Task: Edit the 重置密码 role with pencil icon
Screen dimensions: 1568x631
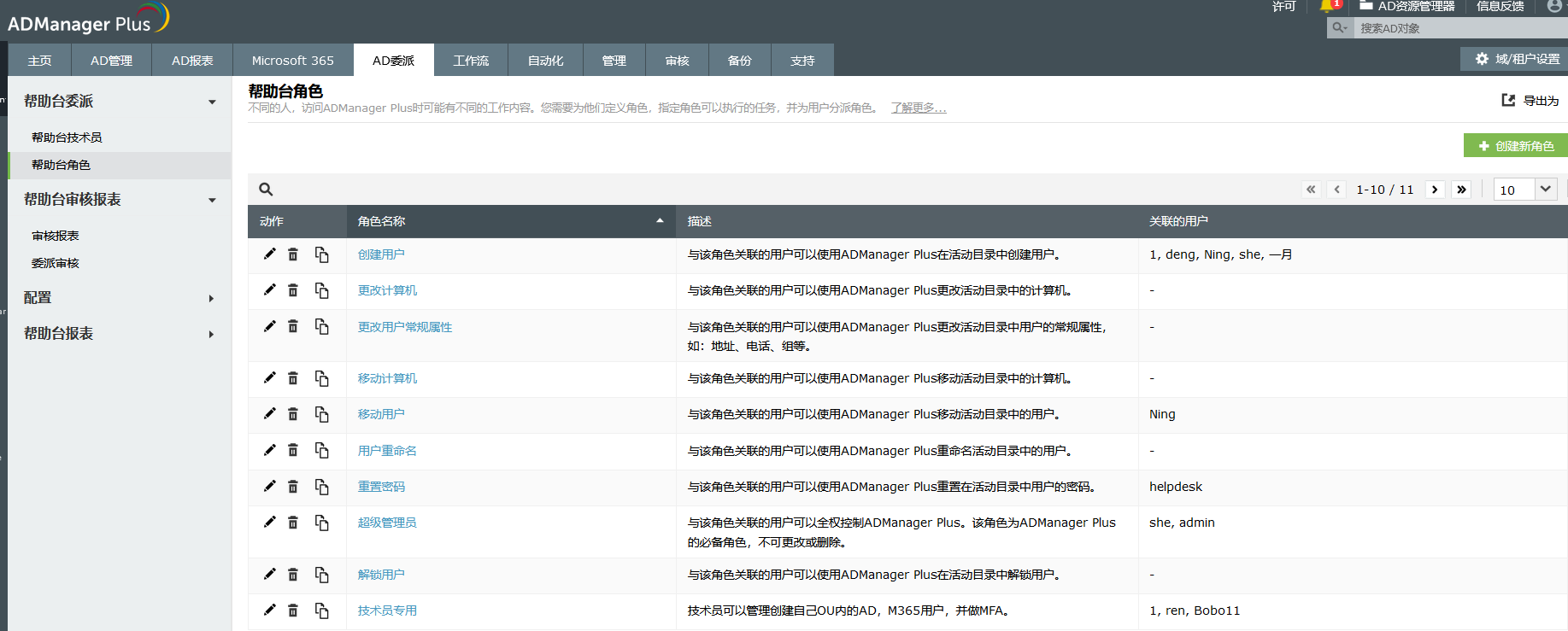Action: pos(269,487)
